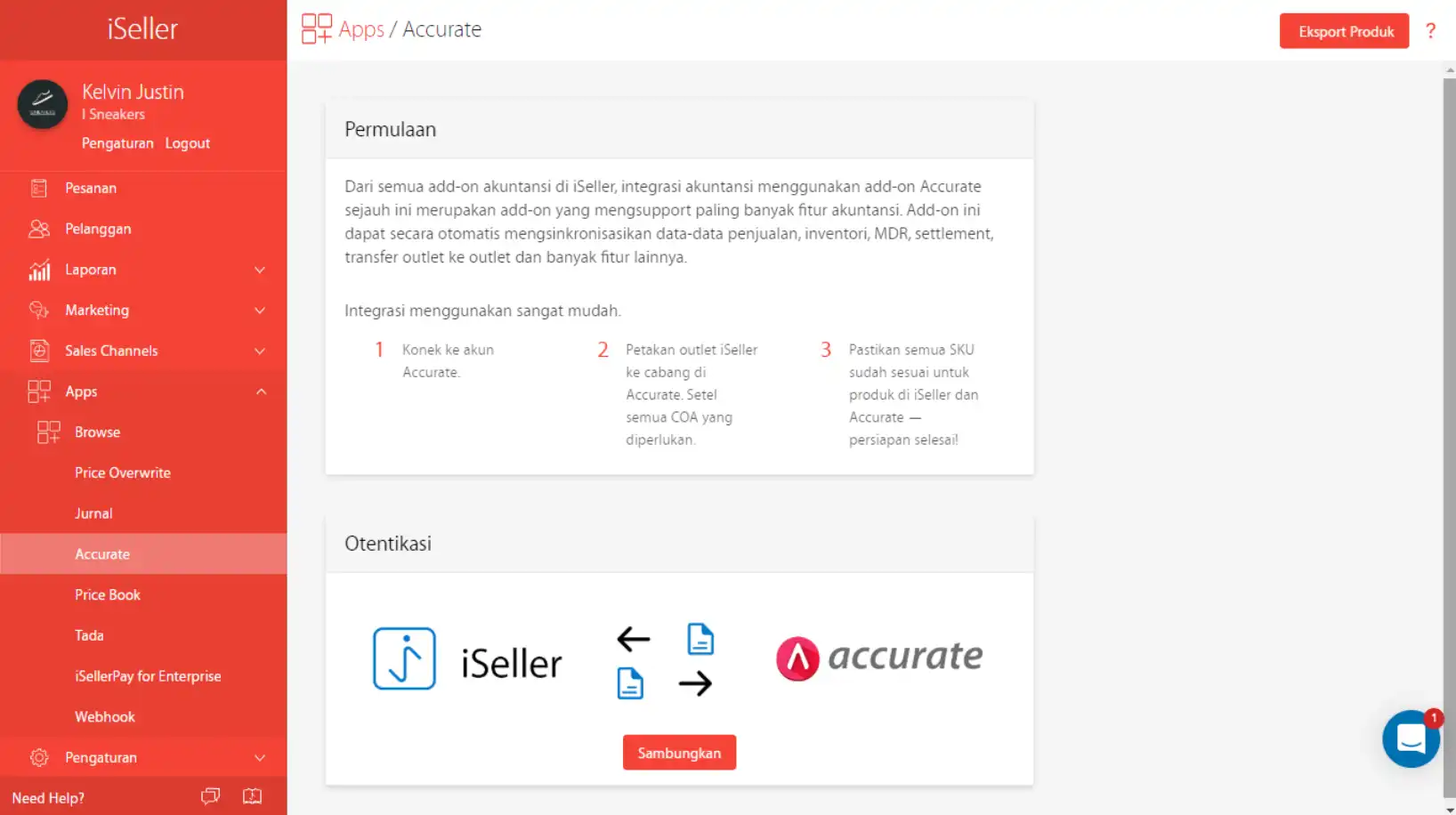Viewport: 1456px width, 815px height.
Task: Open the help book guide icon
Action: (x=253, y=796)
